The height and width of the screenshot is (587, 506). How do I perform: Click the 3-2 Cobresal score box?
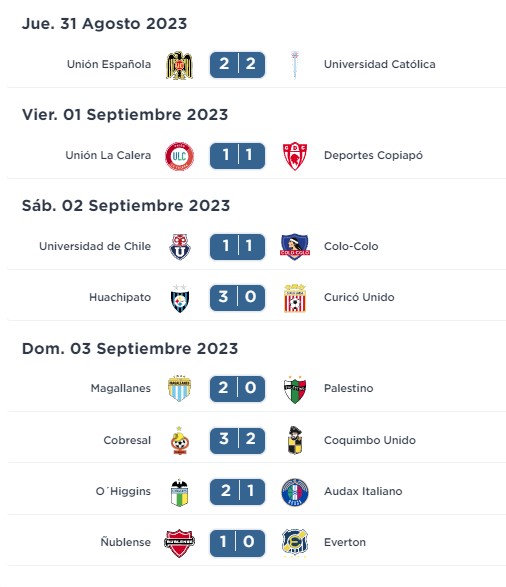(237, 440)
